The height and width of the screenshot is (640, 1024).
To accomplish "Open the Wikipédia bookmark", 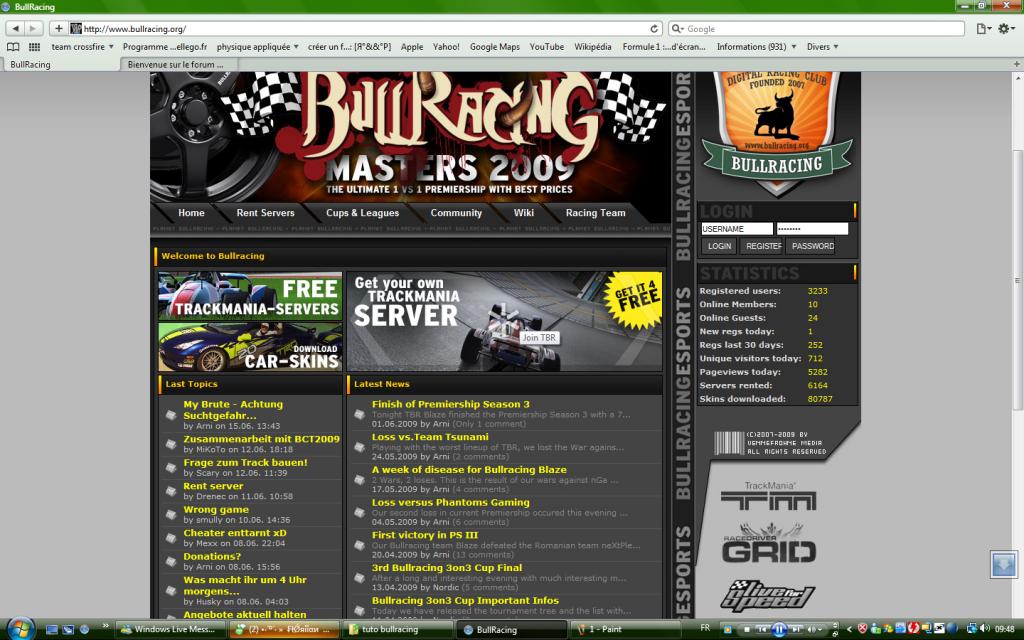I will tap(593, 47).
